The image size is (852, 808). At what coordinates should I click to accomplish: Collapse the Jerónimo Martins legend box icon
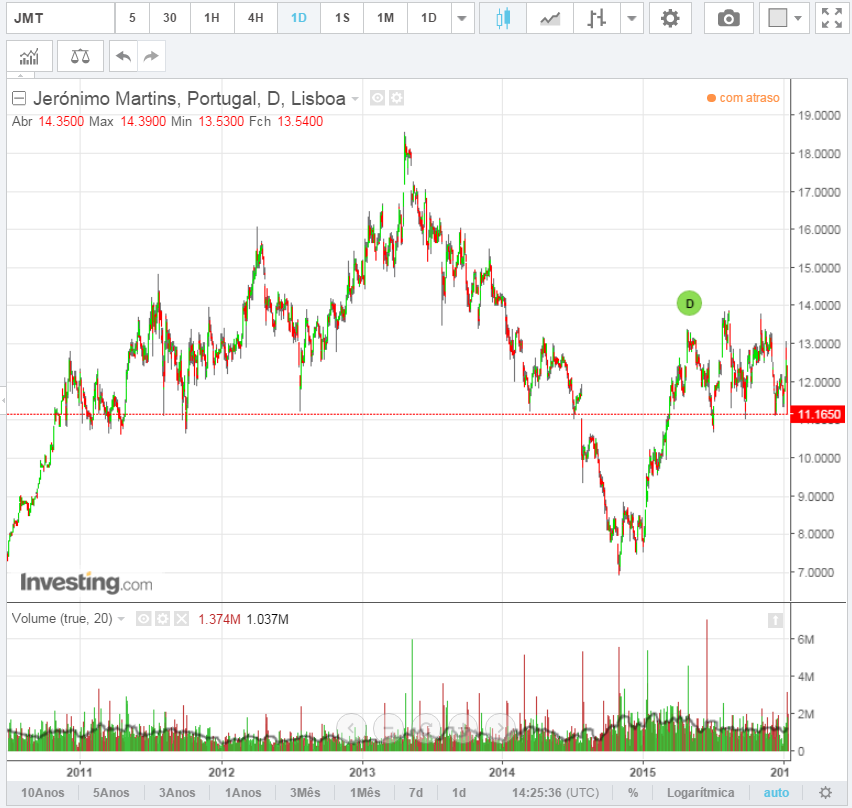tap(19, 98)
